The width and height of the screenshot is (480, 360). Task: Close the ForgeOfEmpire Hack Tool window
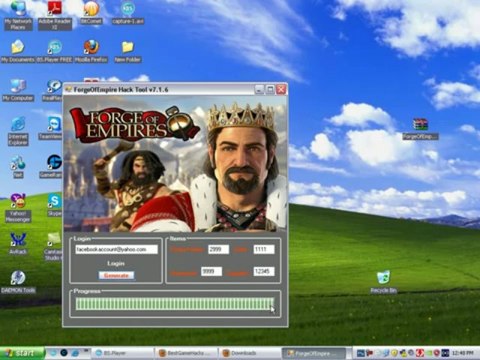coord(281,90)
